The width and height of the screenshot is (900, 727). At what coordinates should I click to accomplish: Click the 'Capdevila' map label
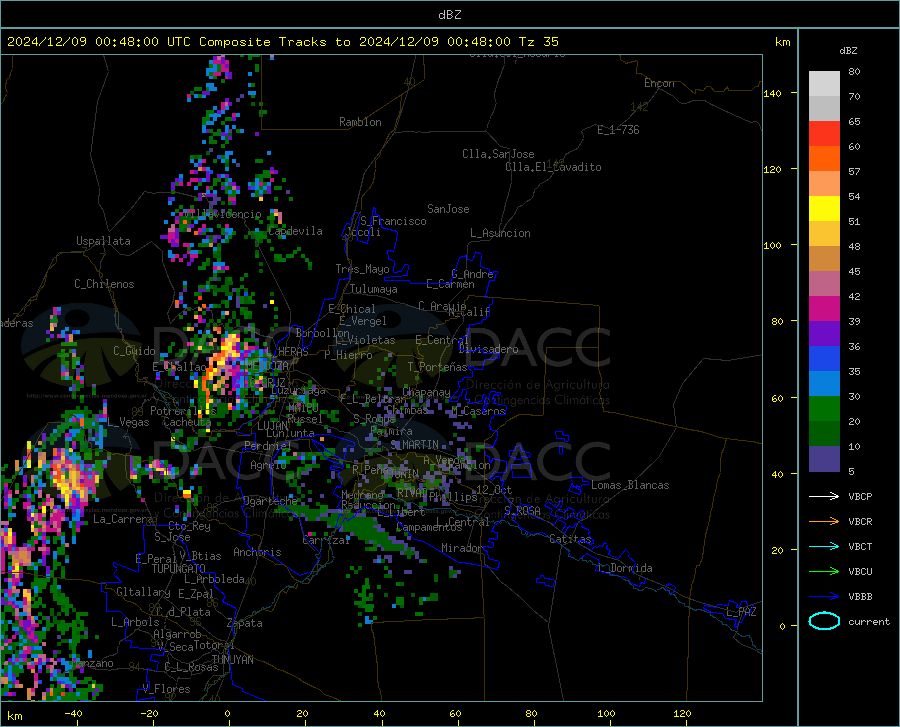coord(295,231)
